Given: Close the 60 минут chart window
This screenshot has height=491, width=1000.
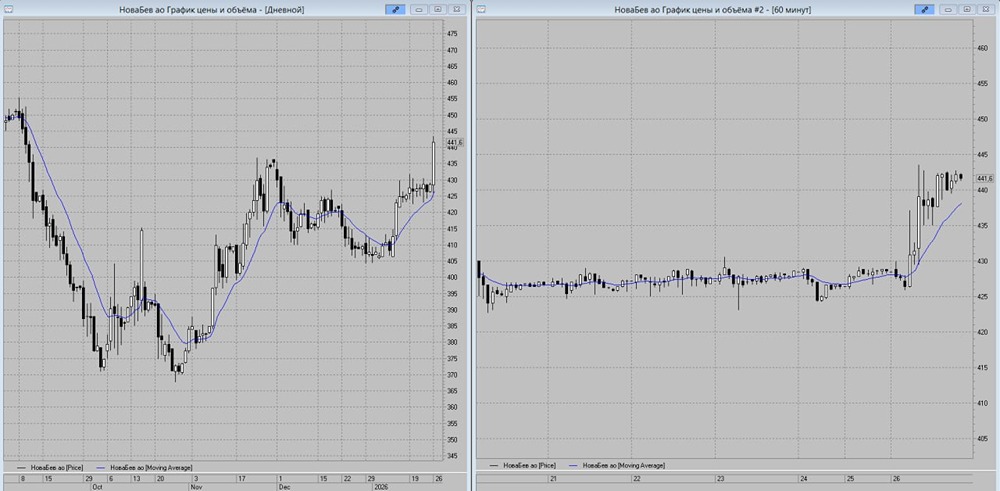Looking at the screenshot, I should click(x=985, y=10).
